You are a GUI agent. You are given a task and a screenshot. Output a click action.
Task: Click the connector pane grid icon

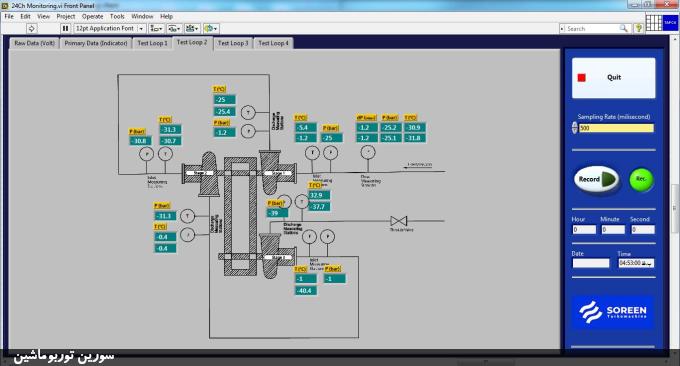(654, 23)
